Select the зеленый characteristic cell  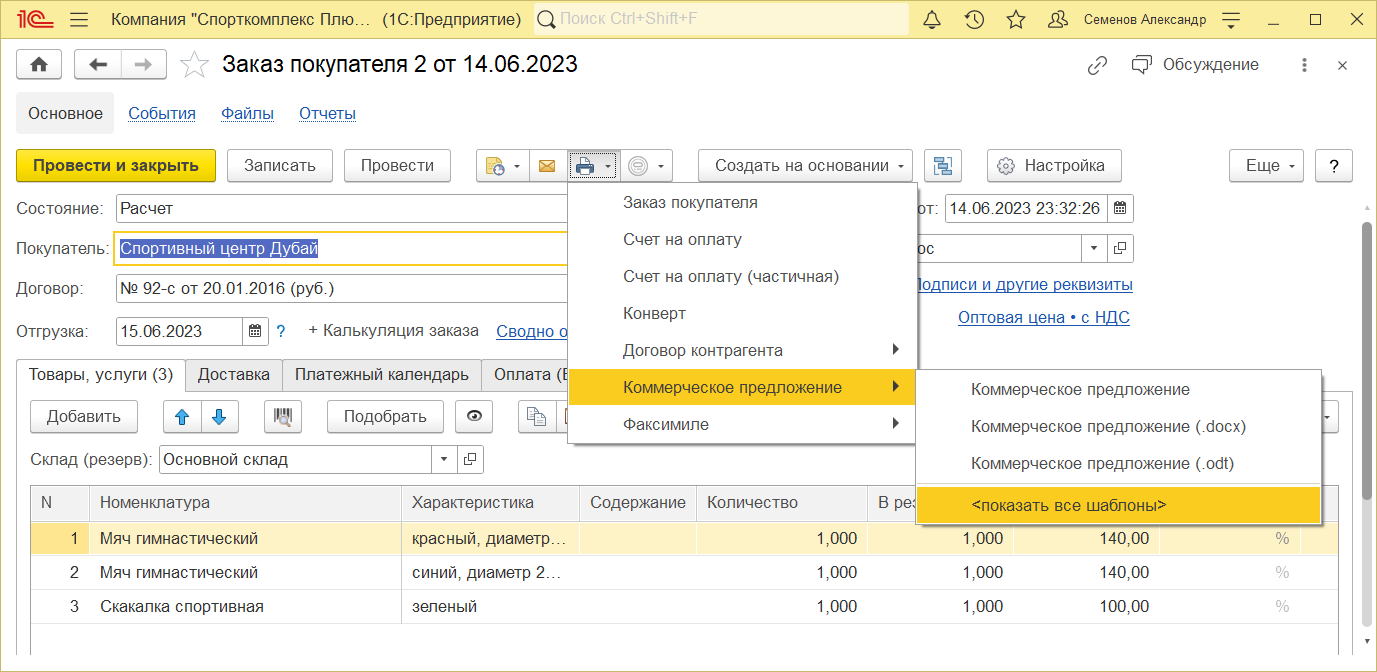[490, 606]
